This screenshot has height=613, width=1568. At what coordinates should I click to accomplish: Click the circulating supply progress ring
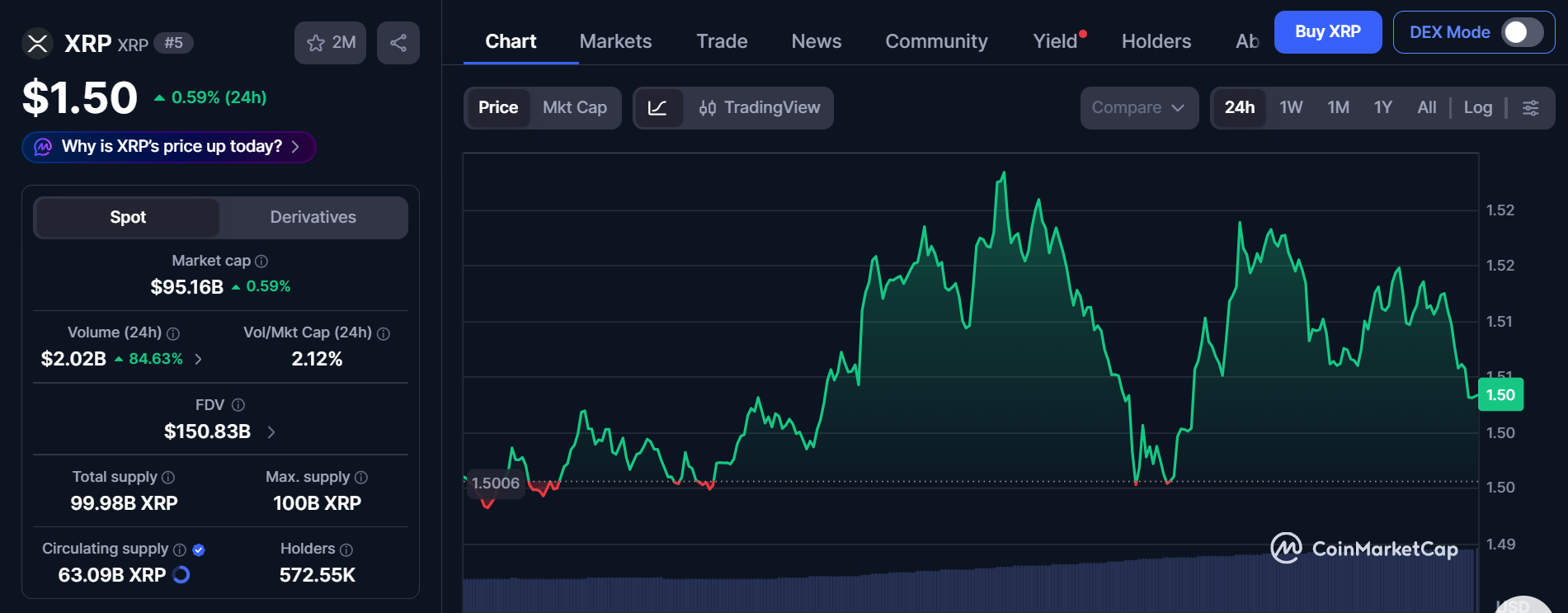181,575
